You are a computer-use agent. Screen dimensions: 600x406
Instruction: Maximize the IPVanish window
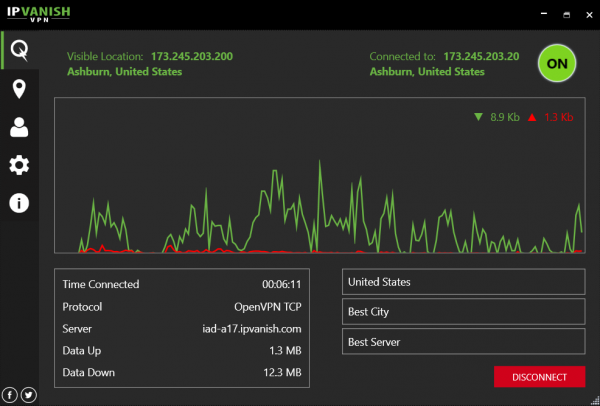(x=566, y=15)
